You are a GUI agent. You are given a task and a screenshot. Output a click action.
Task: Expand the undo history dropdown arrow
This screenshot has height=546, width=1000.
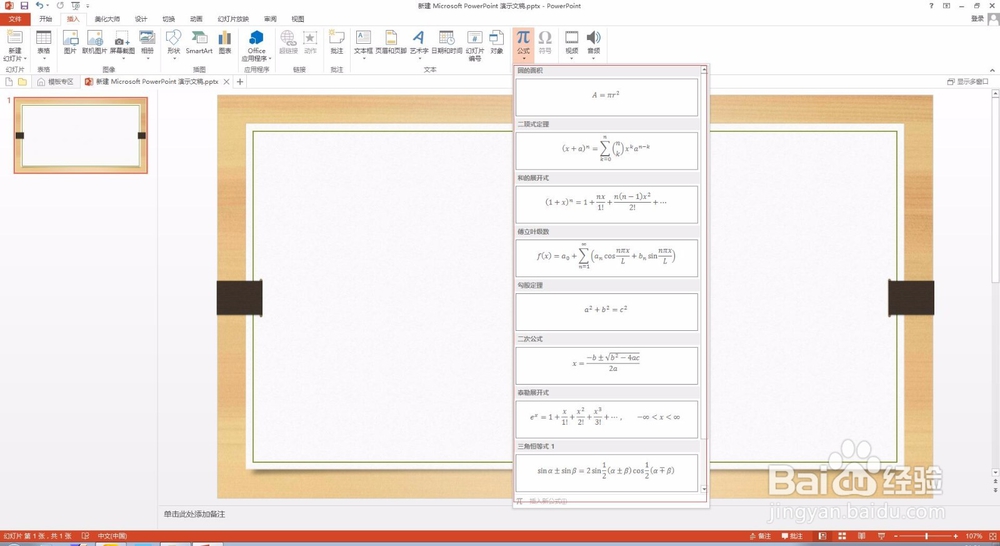tap(48, 6)
